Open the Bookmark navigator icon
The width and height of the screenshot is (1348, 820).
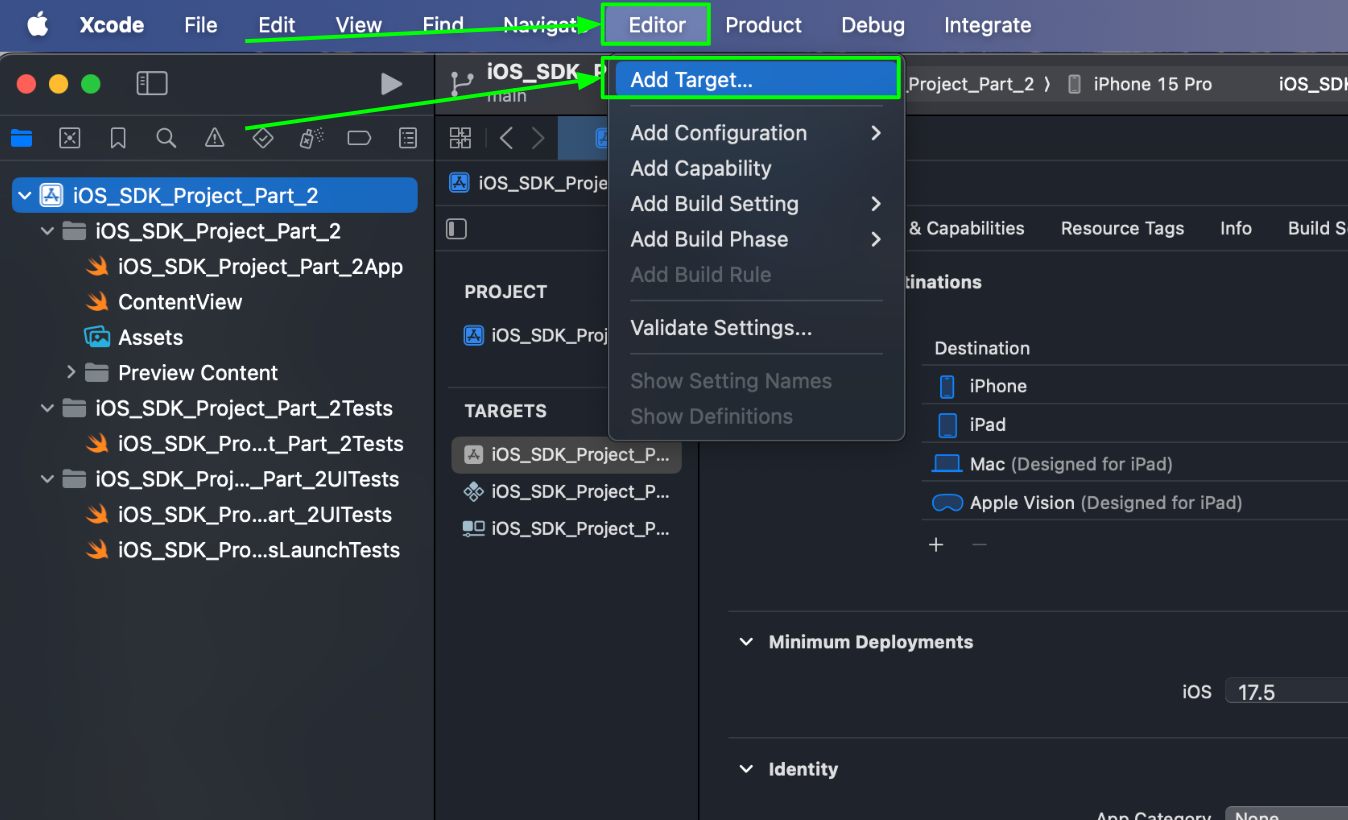pyautogui.click(x=118, y=138)
